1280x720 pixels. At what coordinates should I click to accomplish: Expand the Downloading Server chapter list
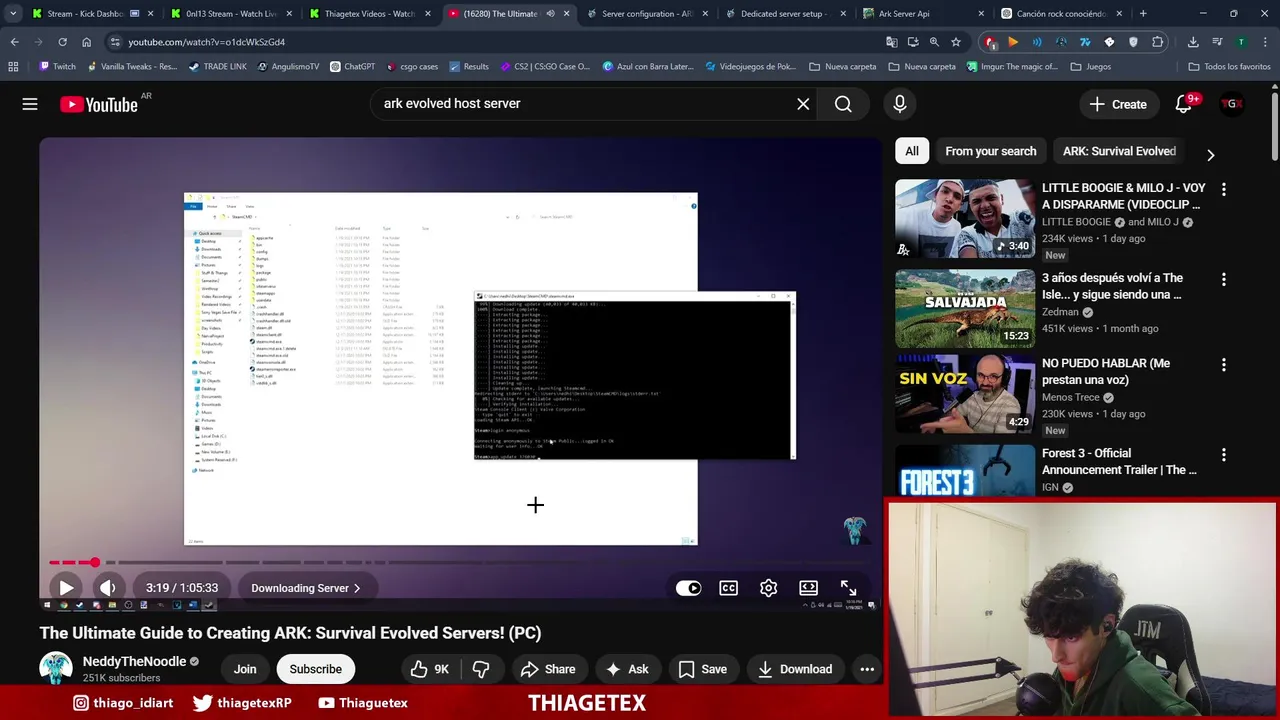click(x=305, y=588)
